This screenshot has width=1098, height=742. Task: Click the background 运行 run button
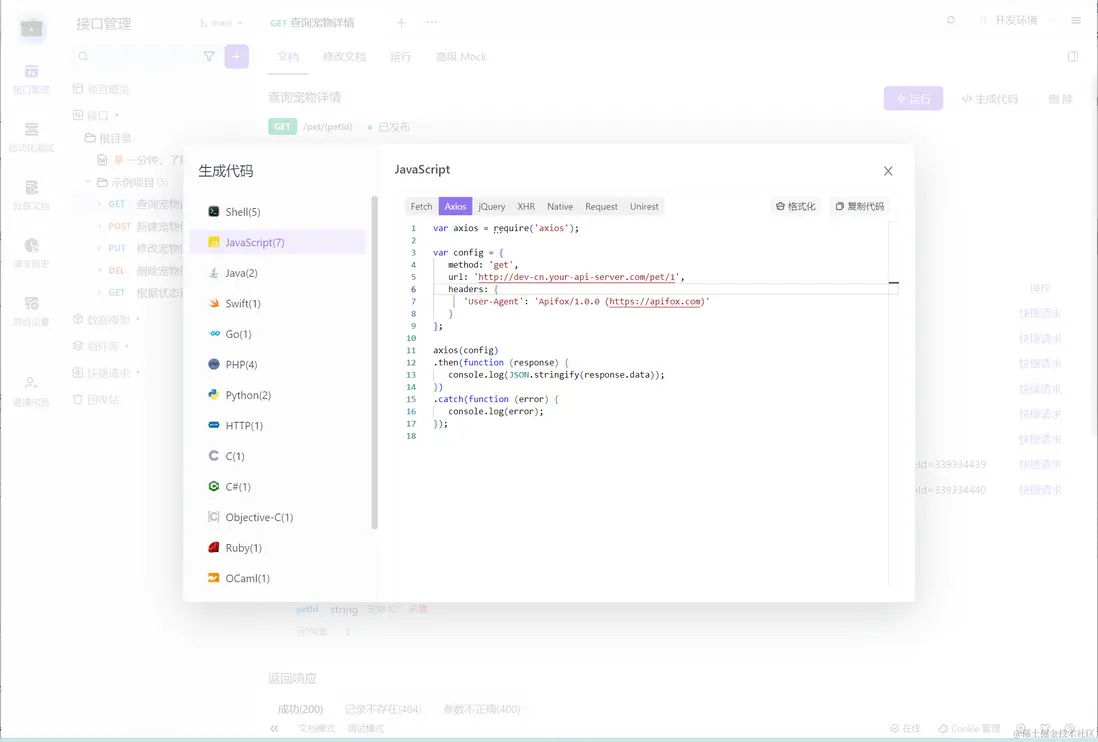pyautogui.click(x=913, y=99)
